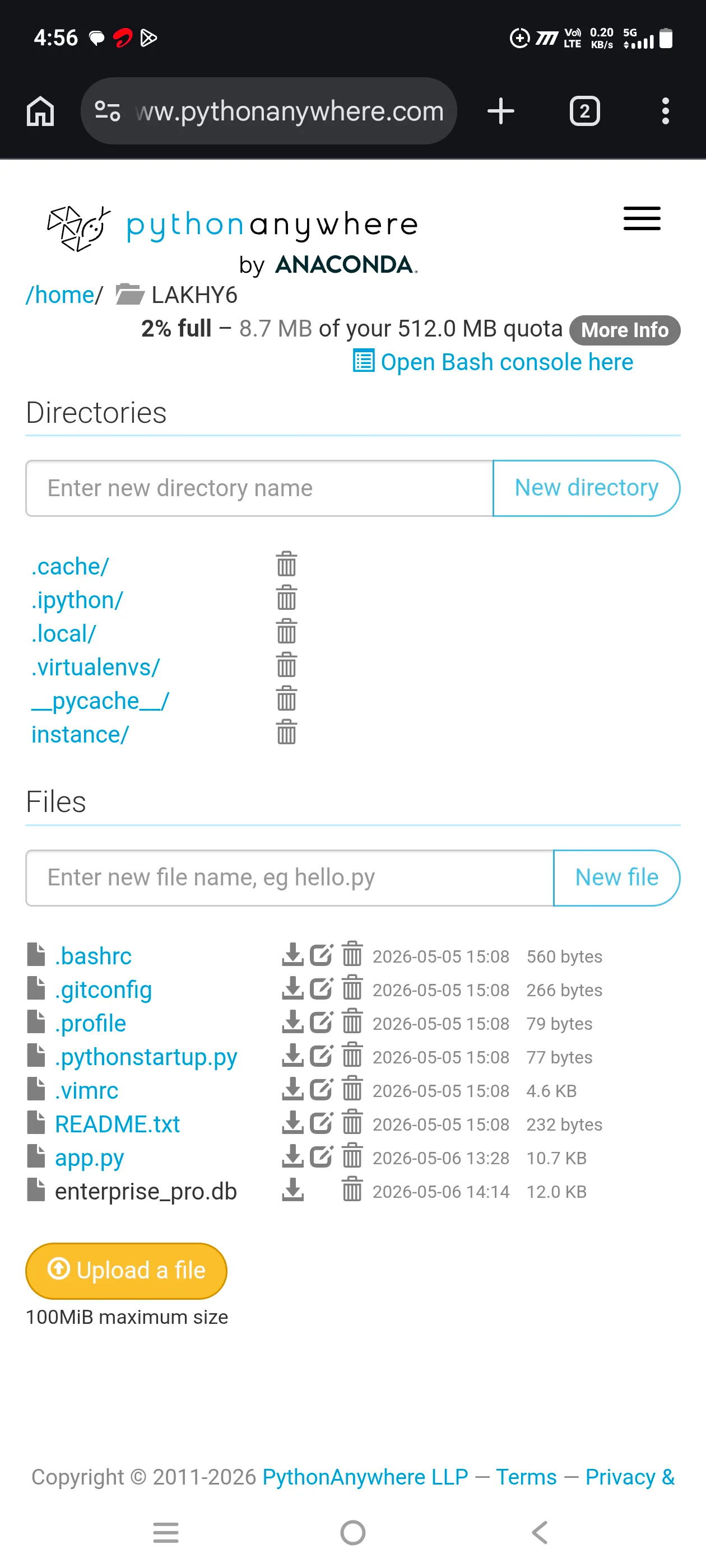Click the Upload a file button
706x1568 pixels.
[126, 1270]
